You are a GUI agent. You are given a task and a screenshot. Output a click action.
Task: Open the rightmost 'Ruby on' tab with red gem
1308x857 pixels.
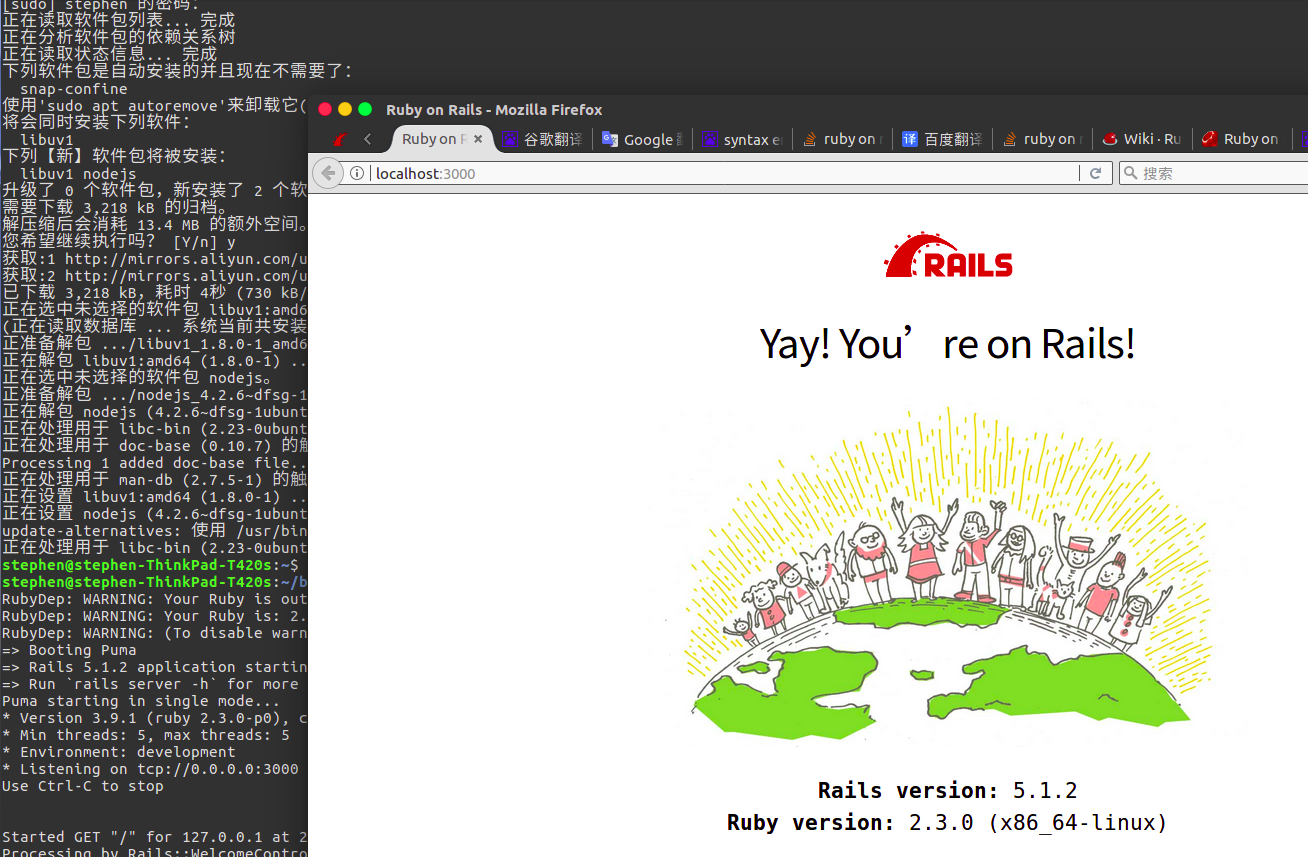tap(1242, 139)
